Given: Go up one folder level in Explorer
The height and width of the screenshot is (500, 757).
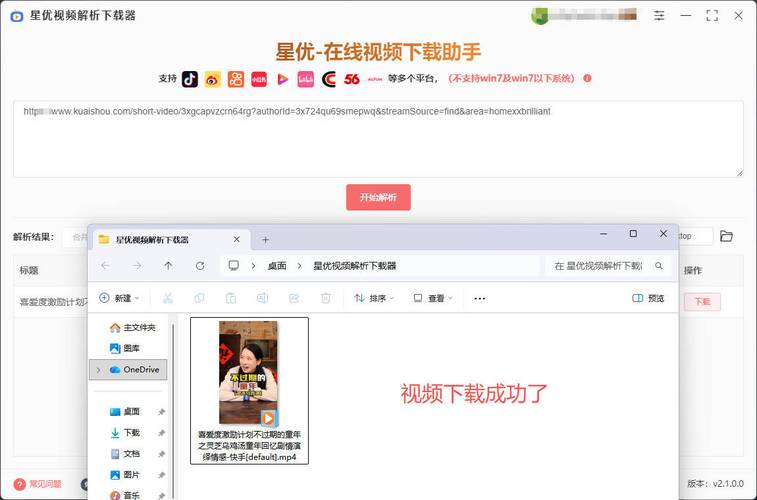Looking at the screenshot, I should tap(168, 266).
